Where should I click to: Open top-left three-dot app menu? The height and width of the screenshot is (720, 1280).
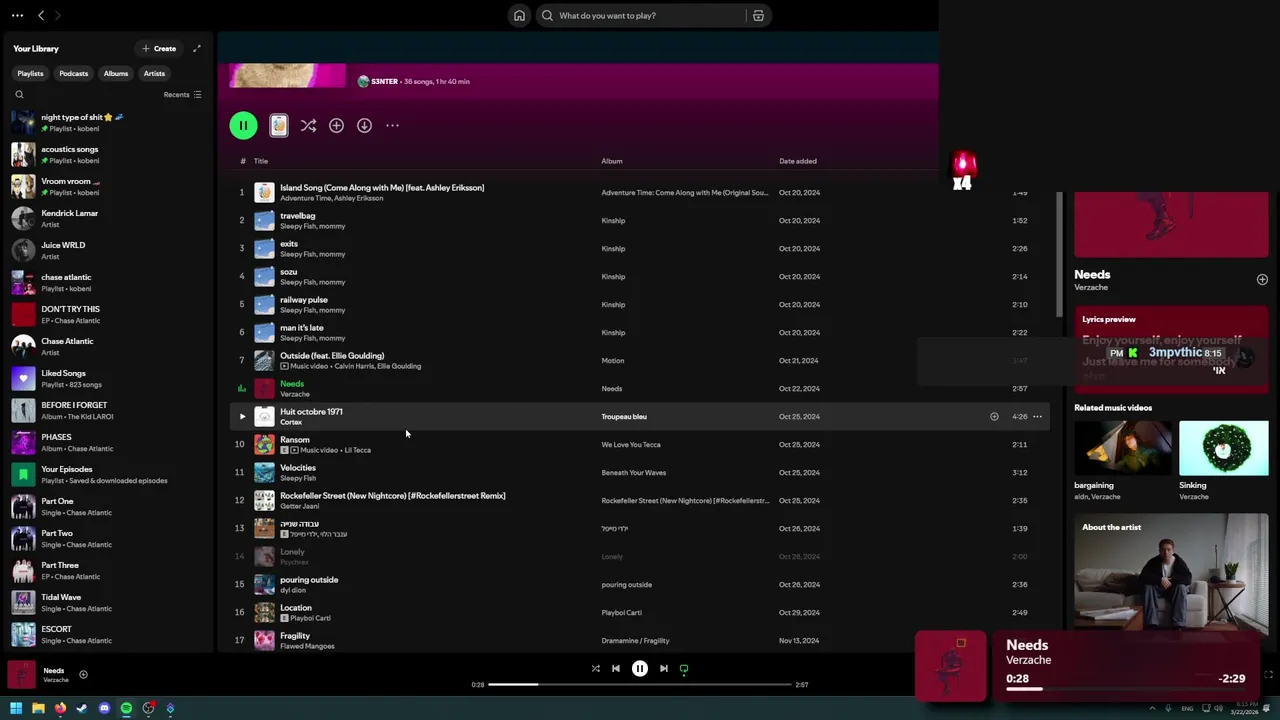(x=17, y=16)
